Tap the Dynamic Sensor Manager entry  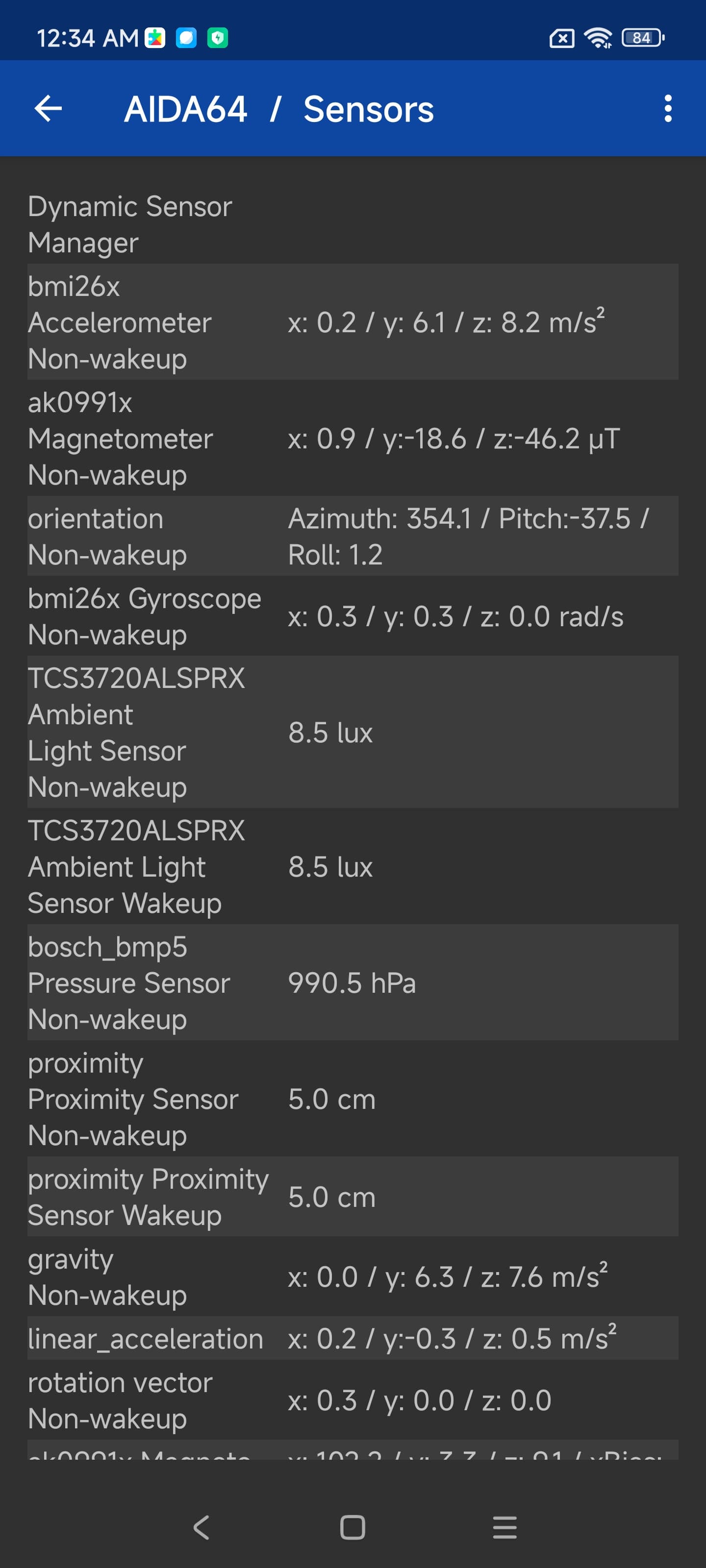353,224
